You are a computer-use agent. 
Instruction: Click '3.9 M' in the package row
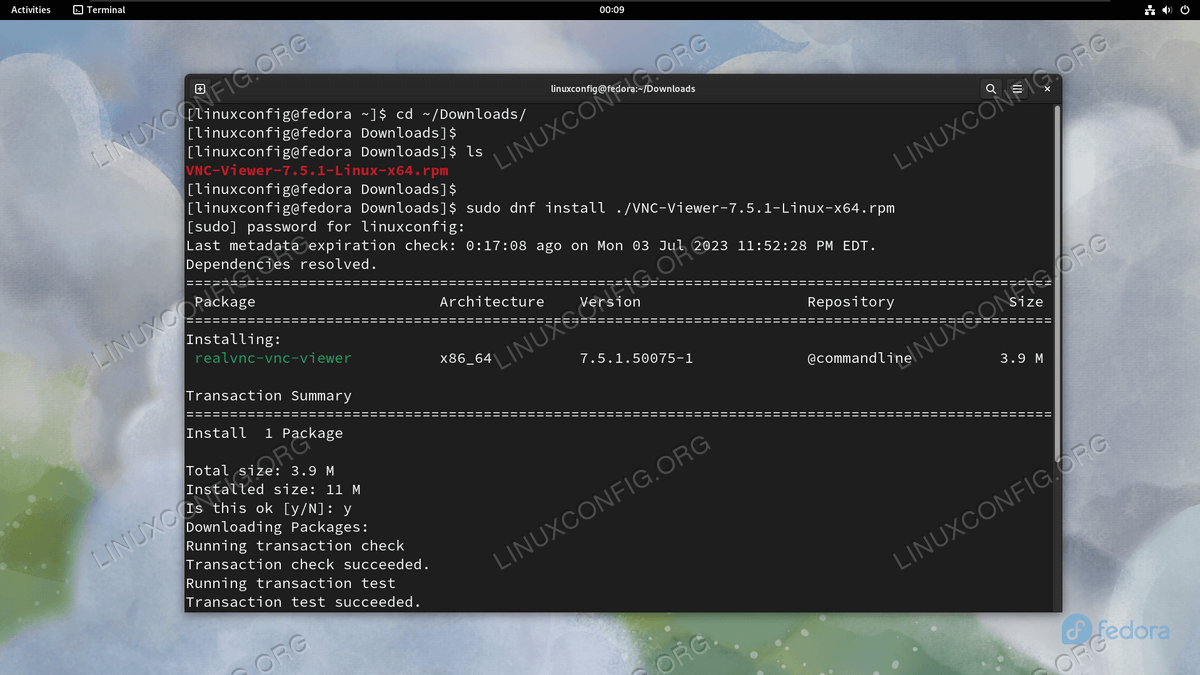pyautogui.click(x=1022, y=358)
